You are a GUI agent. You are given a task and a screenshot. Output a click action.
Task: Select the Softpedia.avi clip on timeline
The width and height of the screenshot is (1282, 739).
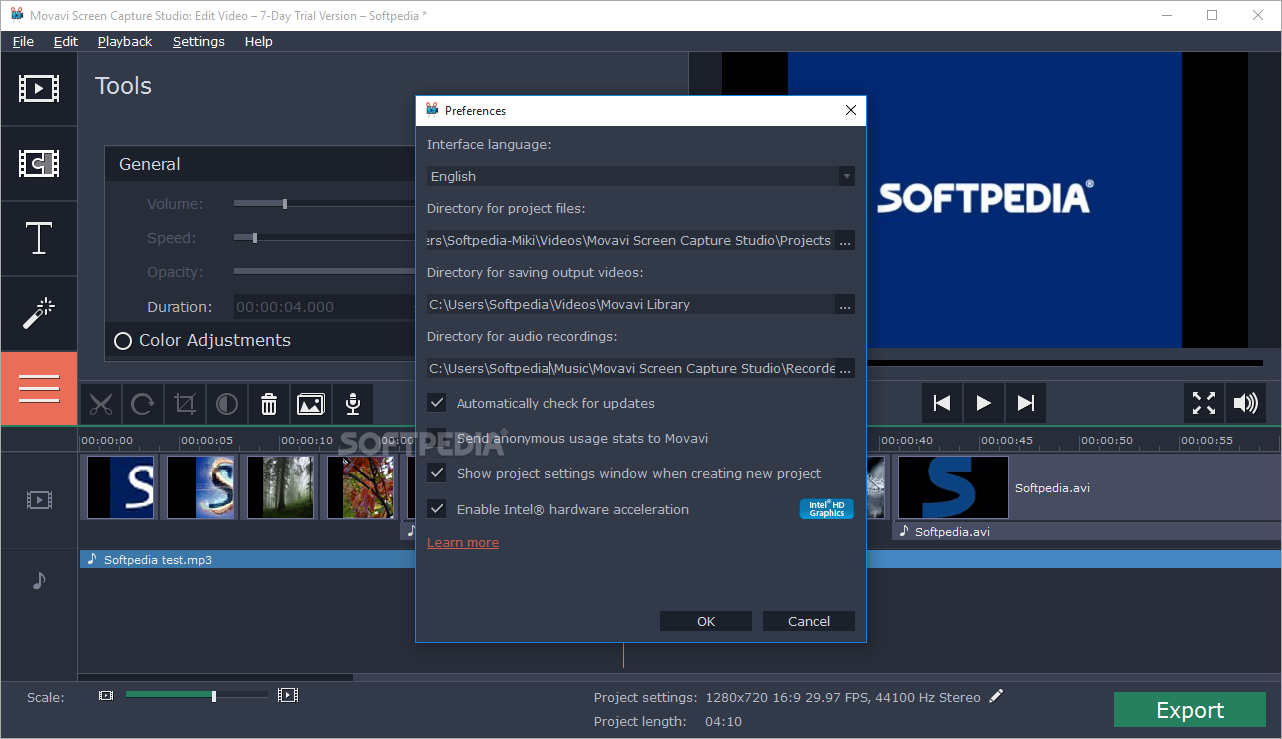[1088, 488]
